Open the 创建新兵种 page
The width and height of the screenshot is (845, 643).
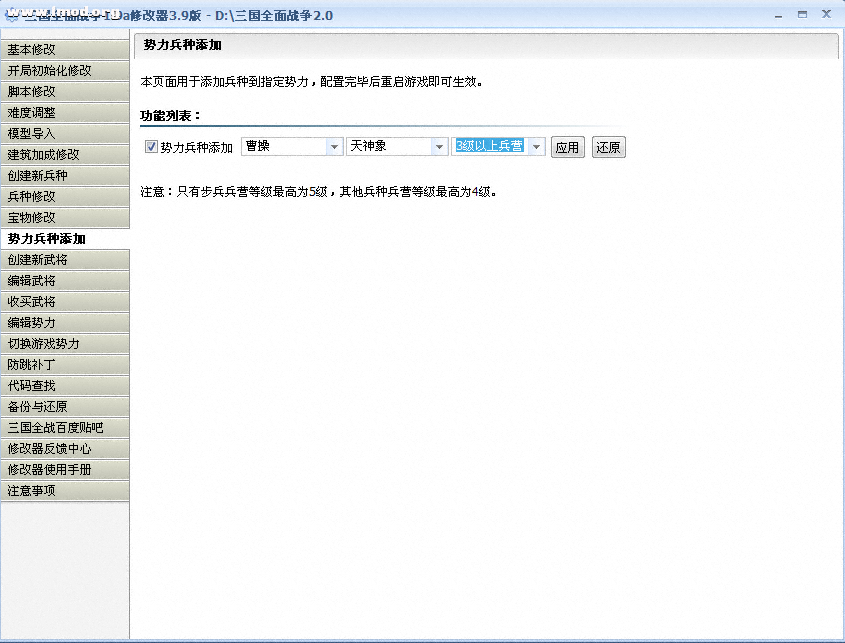(x=65, y=176)
